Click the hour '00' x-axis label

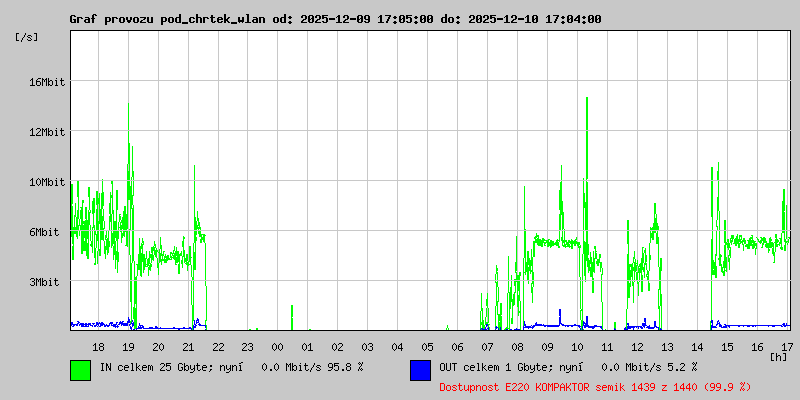pos(278,347)
